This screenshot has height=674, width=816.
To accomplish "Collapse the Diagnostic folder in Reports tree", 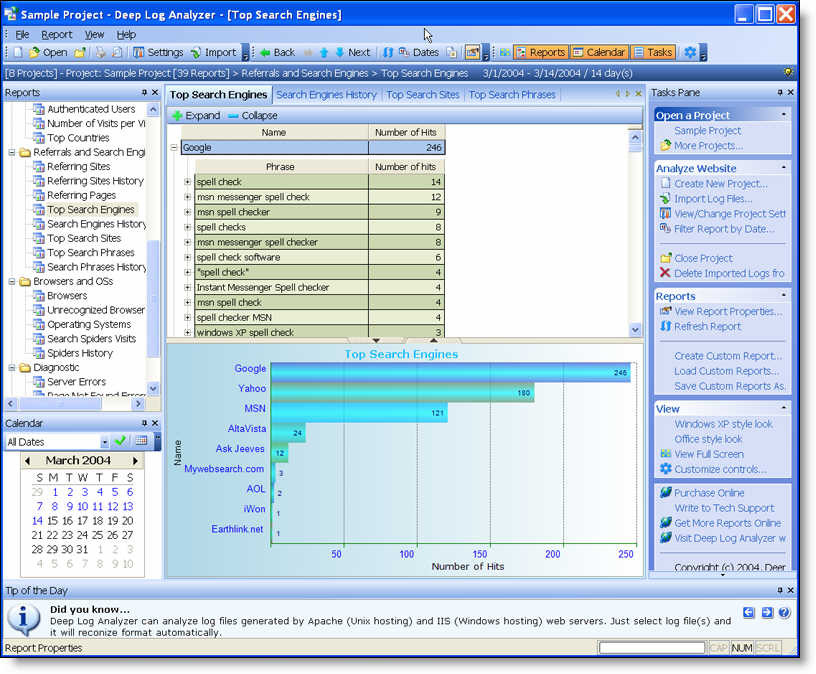I will point(11,368).
